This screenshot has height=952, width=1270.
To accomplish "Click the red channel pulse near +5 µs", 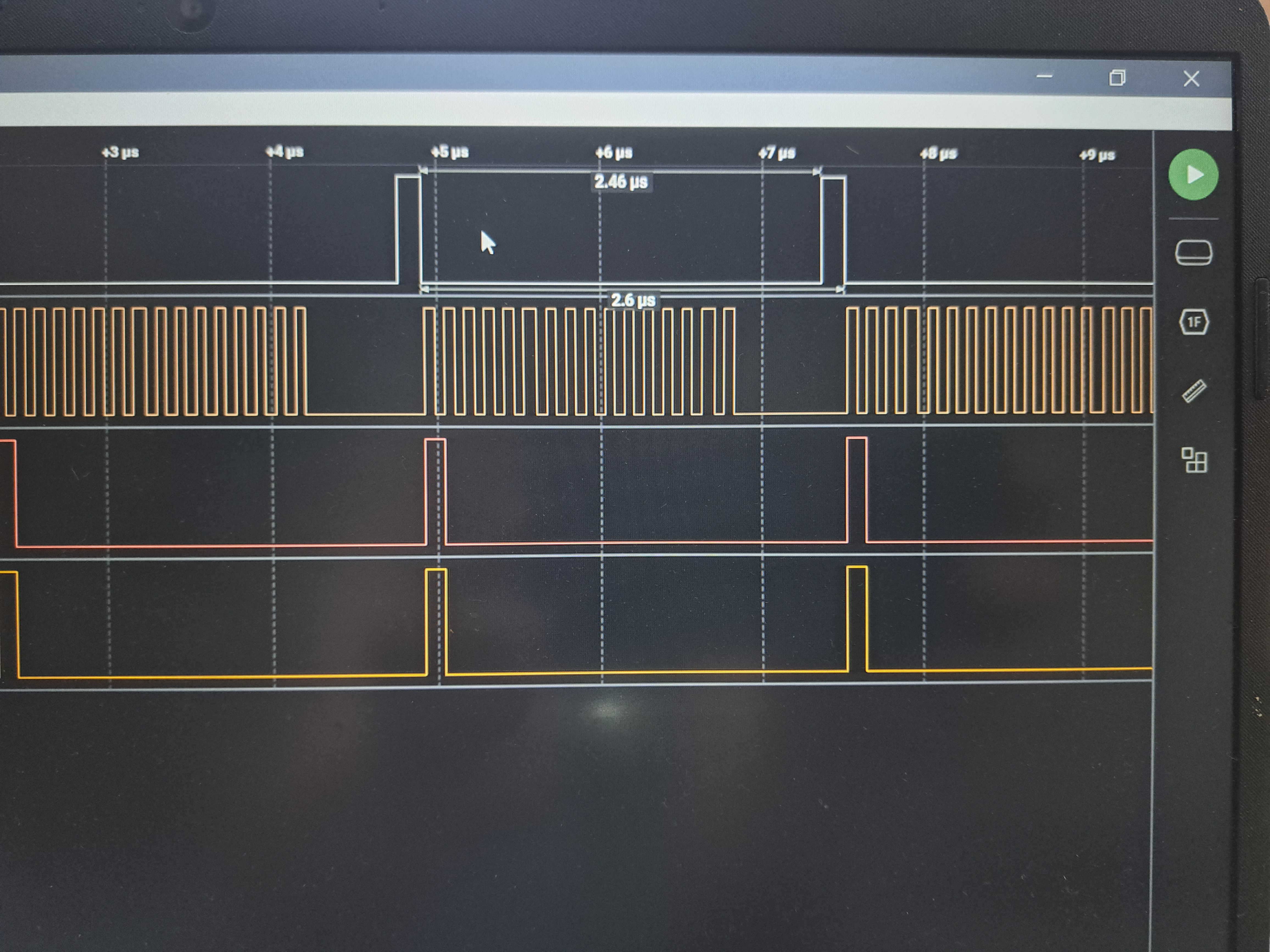I will [435, 491].
